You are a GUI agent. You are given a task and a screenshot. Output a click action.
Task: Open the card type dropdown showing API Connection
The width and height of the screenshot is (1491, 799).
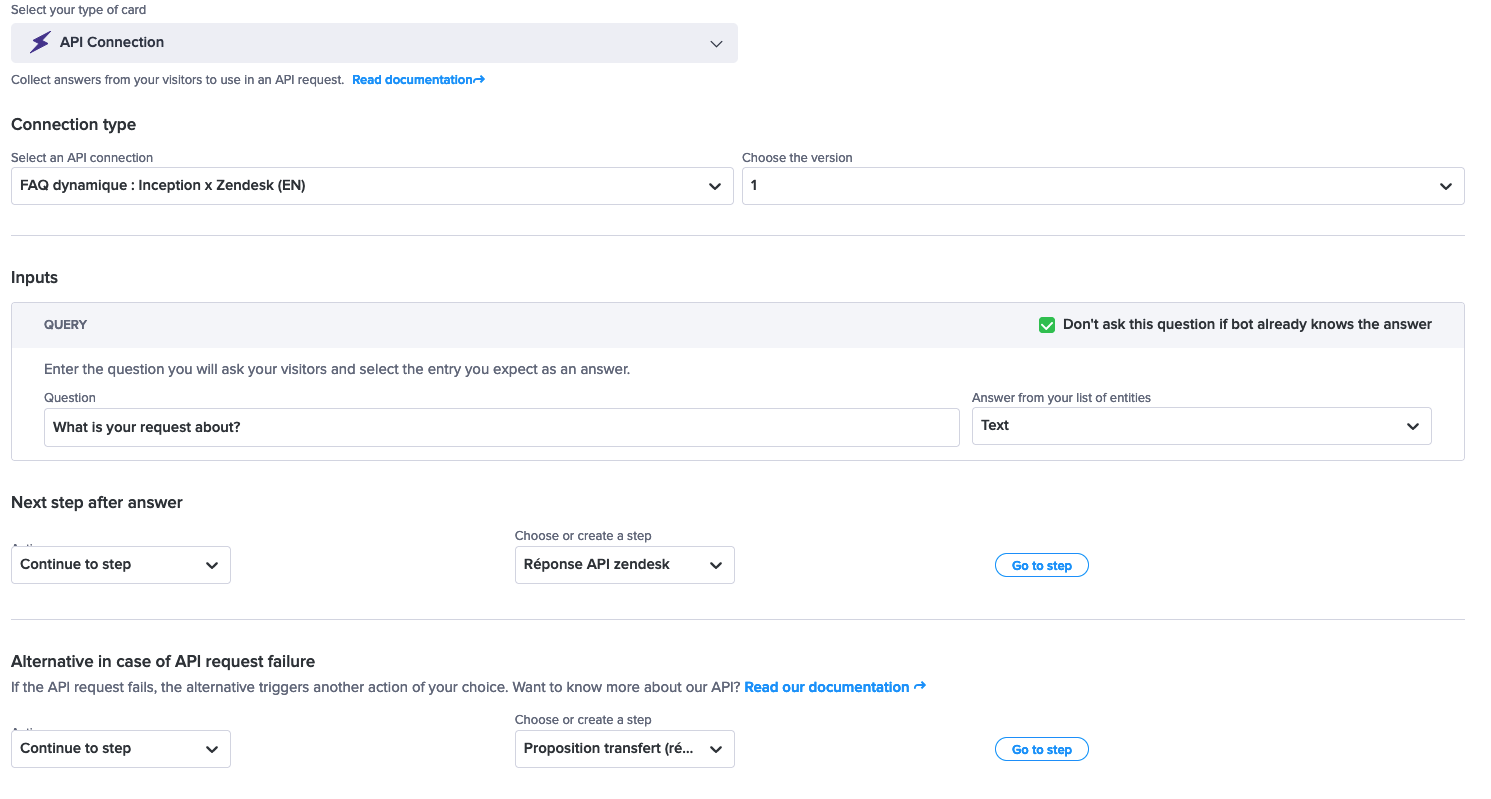pos(374,43)
